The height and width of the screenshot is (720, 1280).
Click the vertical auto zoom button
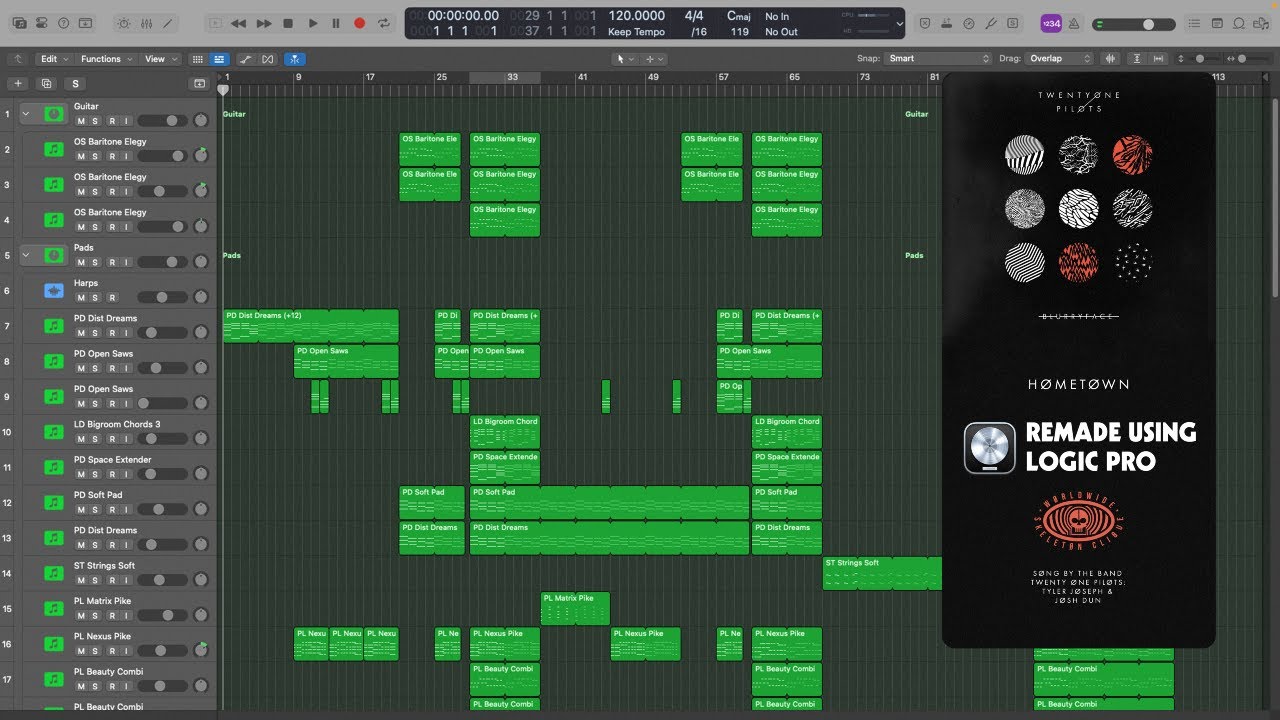(1139, 59)
